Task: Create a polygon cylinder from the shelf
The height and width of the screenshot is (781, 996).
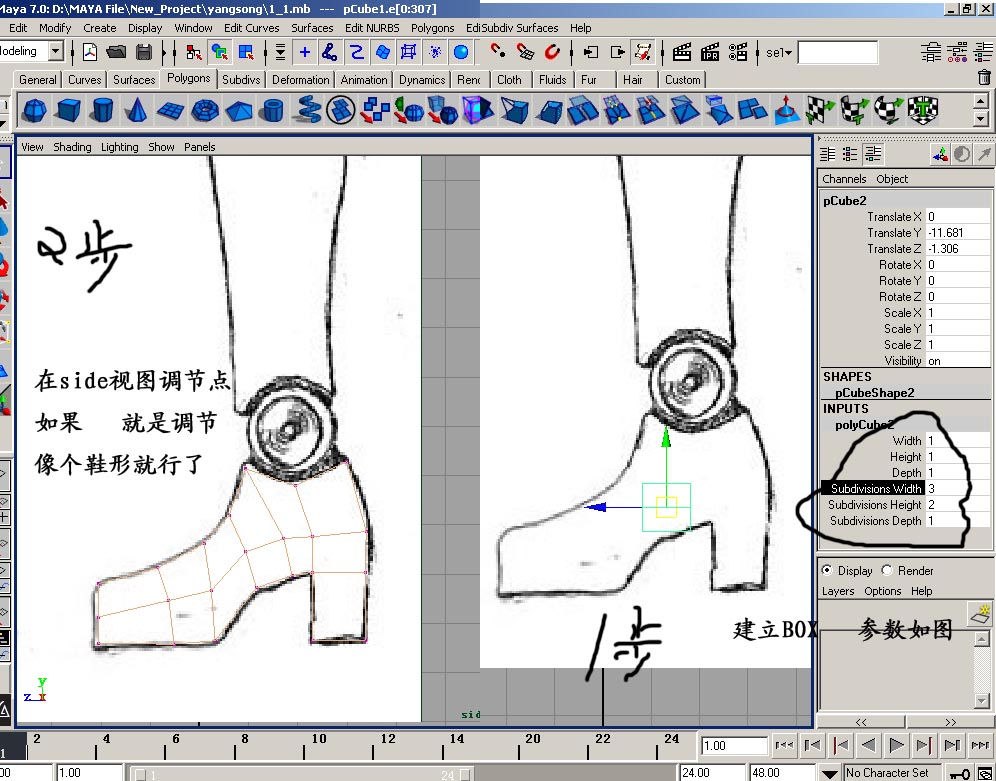Action: coord(102,110)
